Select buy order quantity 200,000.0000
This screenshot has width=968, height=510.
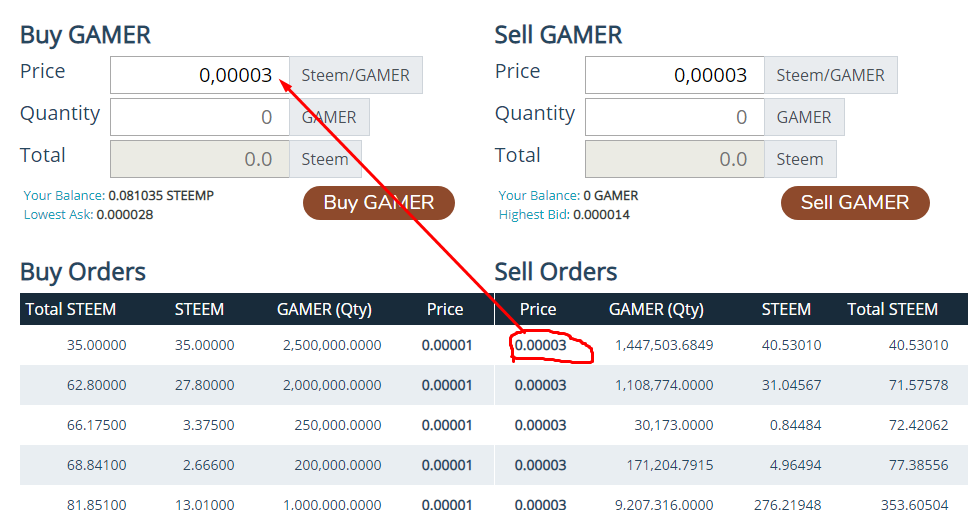tap(338, 466)
